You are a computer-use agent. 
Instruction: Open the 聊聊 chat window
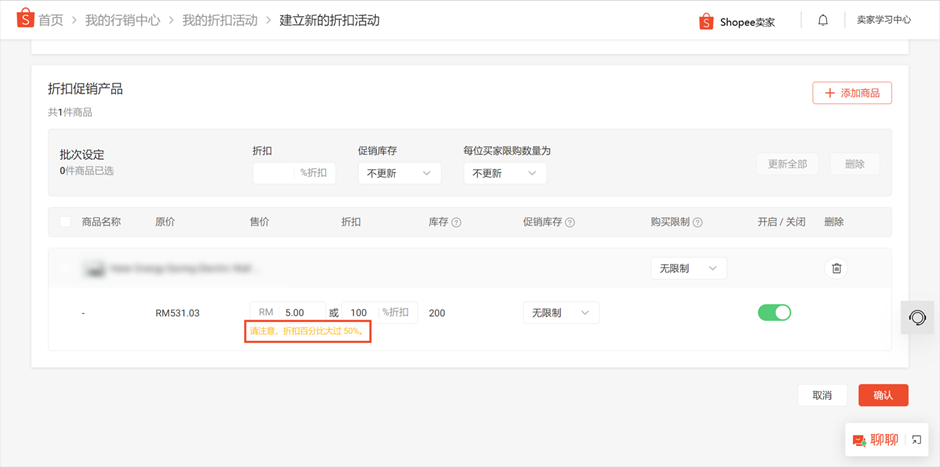coord(876,440)
